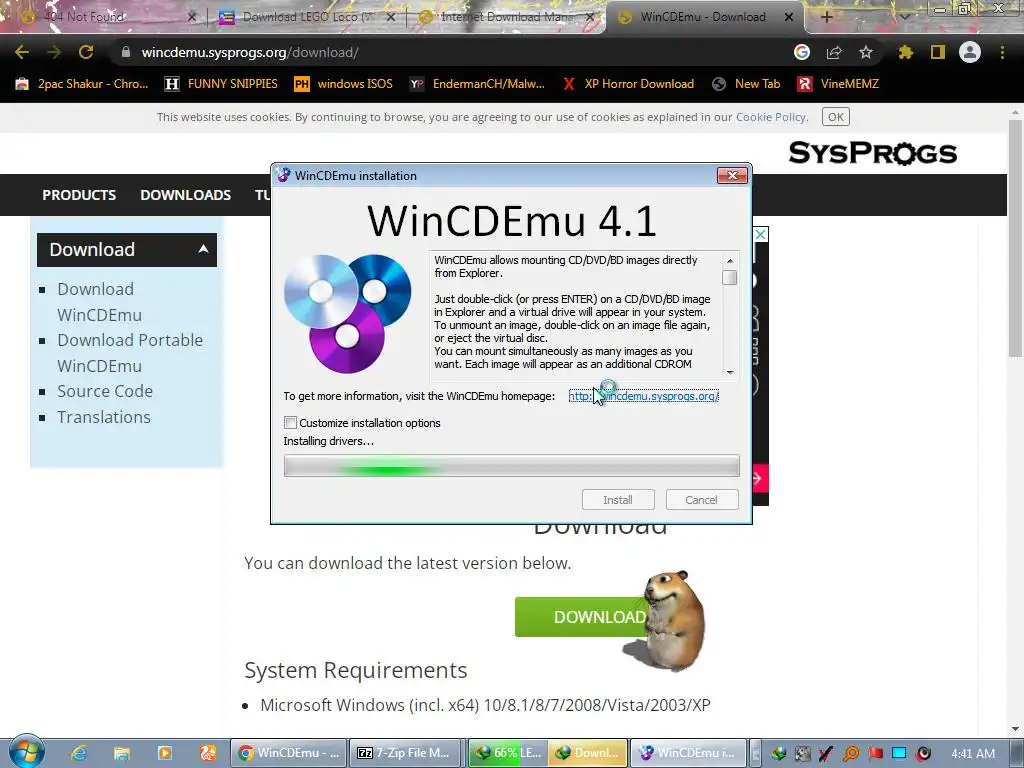Switch to the Download LEGO Loco tab

[307, 17]
